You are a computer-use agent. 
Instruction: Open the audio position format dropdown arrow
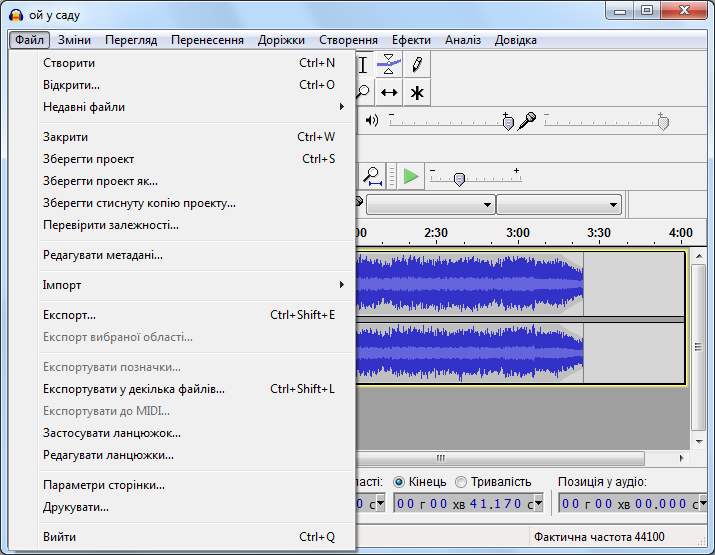click(x=704, y=503)
